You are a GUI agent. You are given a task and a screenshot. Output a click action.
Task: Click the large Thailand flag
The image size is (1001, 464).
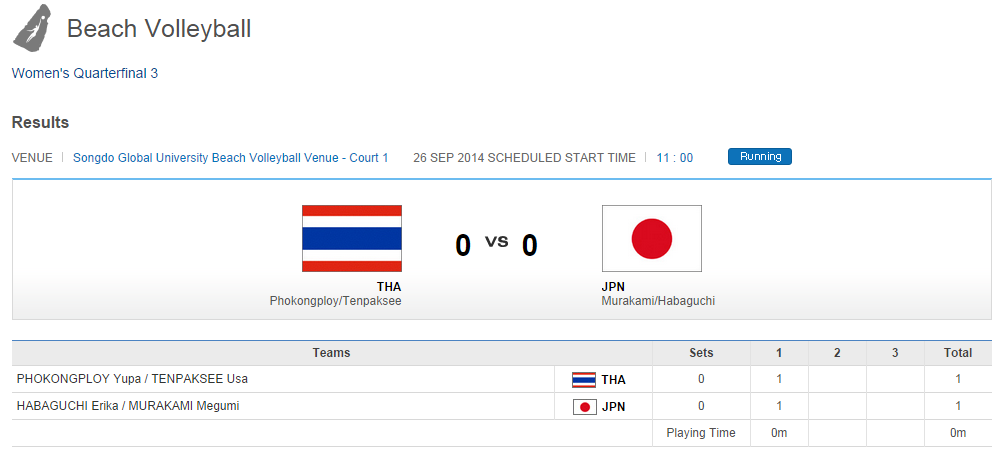(x=352, y=238)
